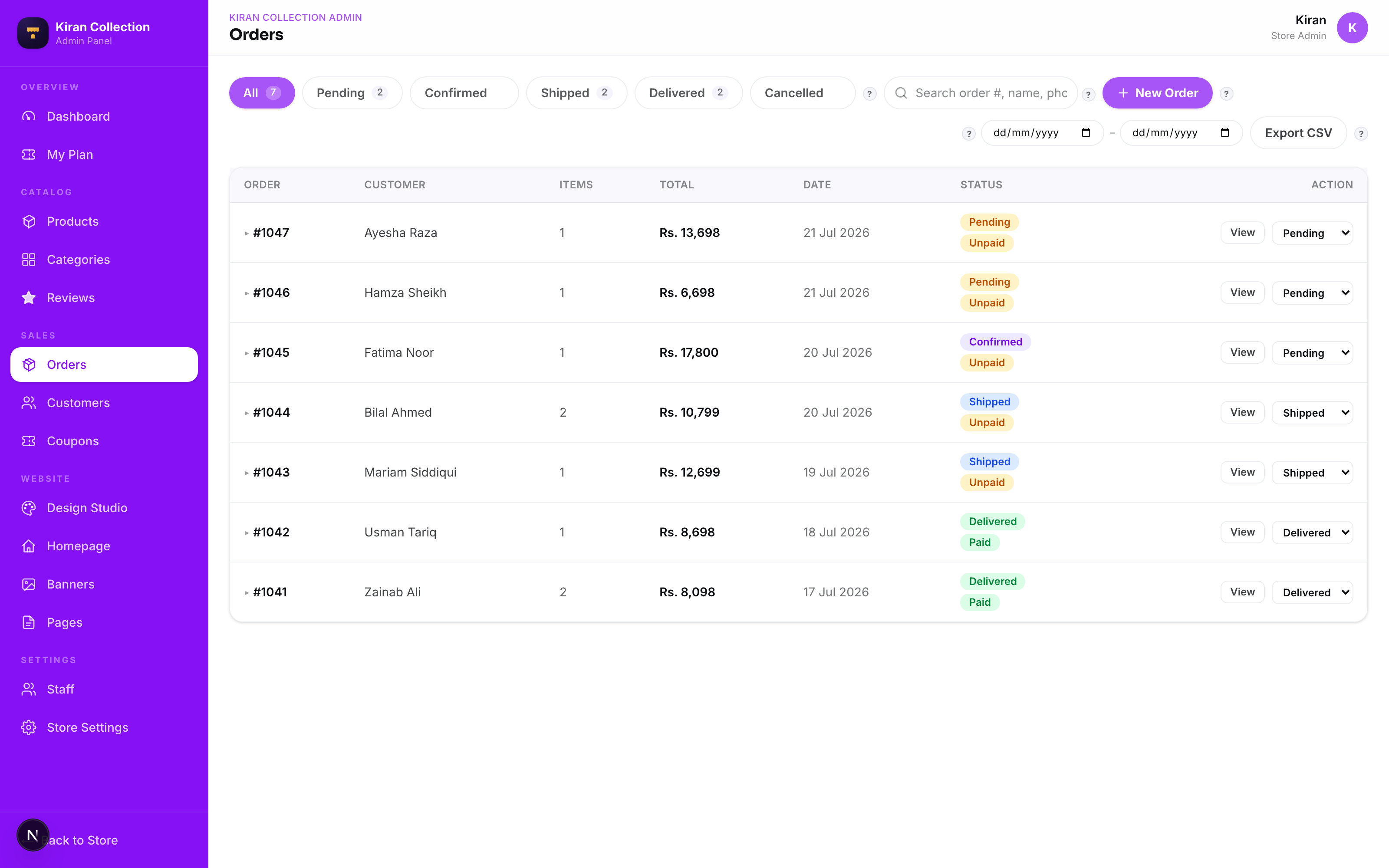View order #1047
The width and height of the screenshot is (1389, 868).
click(x=1242, y=233)
